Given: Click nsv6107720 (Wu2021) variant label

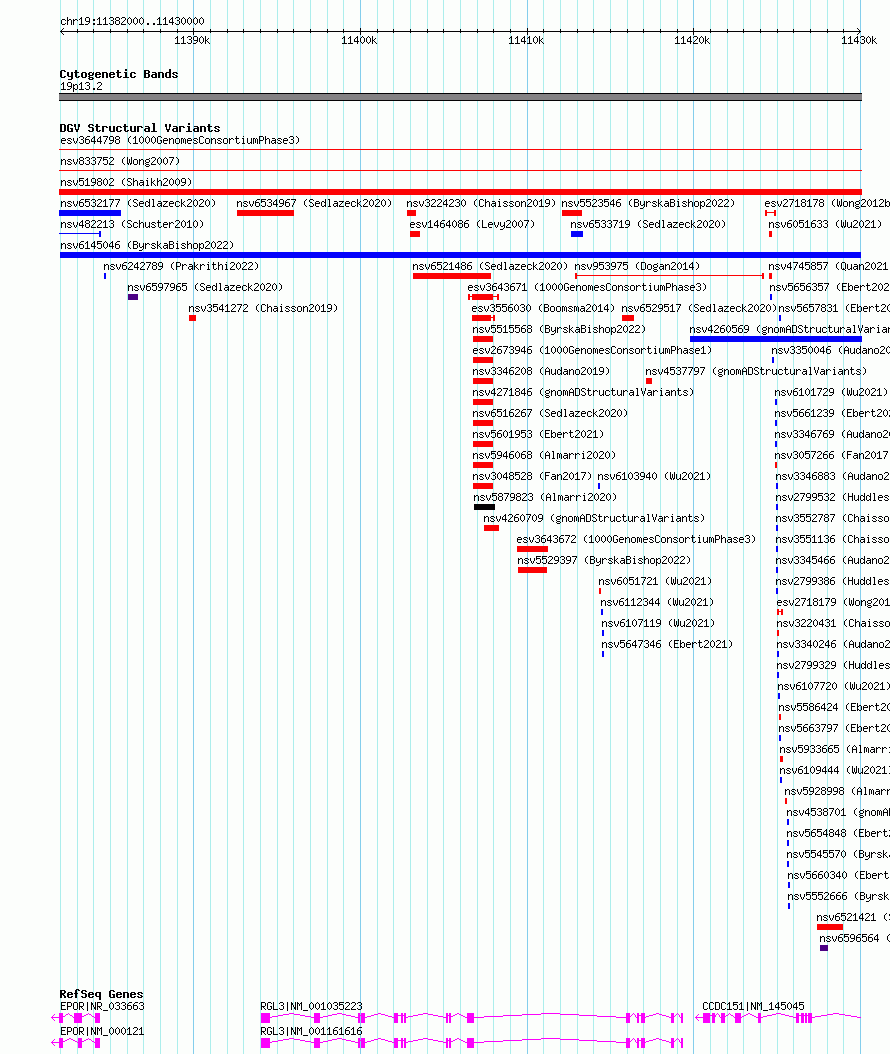Looking at the screenshot, I should coord(834,686).
